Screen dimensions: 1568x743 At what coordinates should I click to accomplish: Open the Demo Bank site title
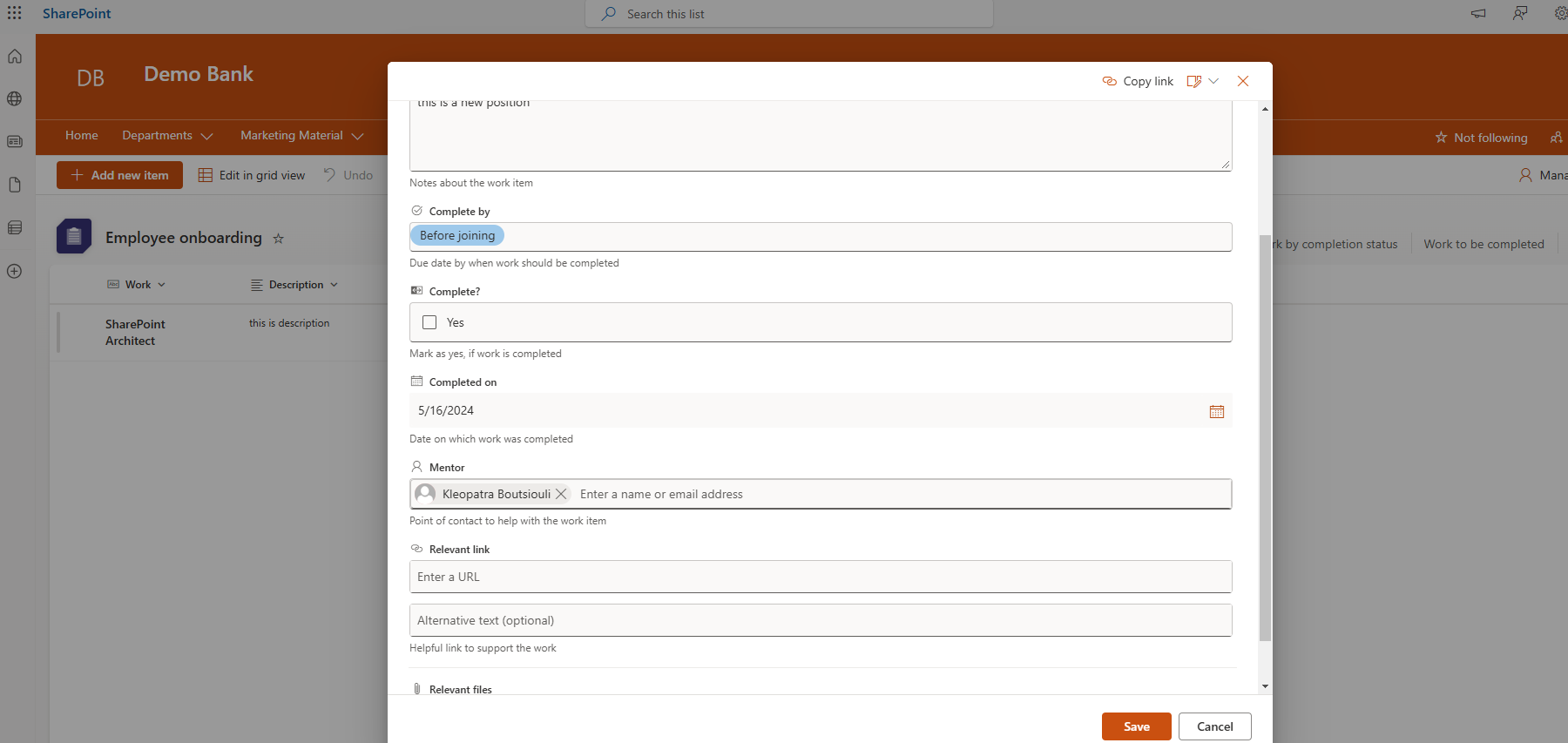tap(199, 74)
